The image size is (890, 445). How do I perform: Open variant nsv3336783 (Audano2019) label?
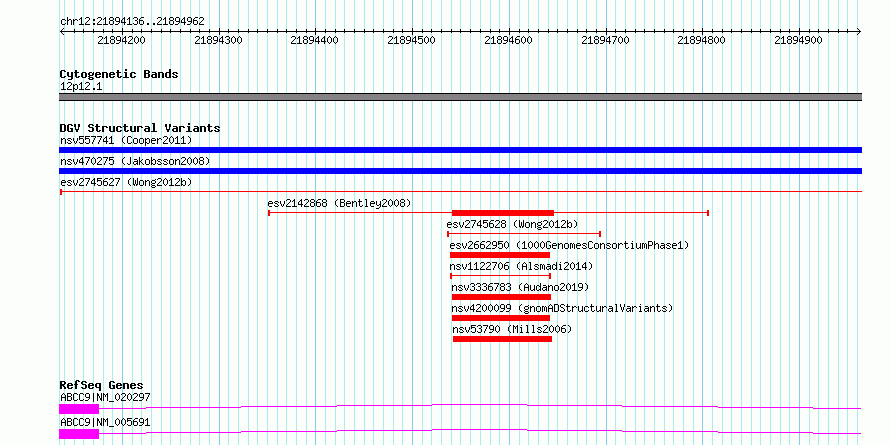[520, 287]
